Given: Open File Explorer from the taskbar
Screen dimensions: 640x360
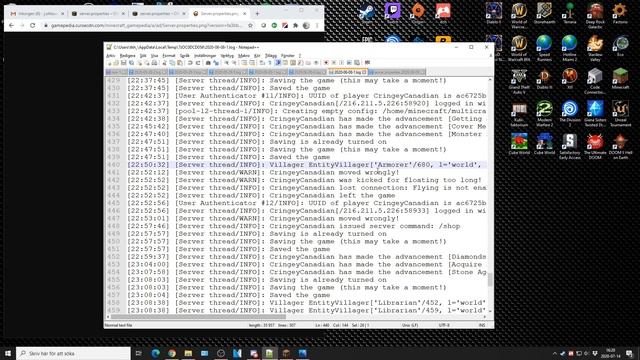Looking at the screenshot, I should 188,353.
